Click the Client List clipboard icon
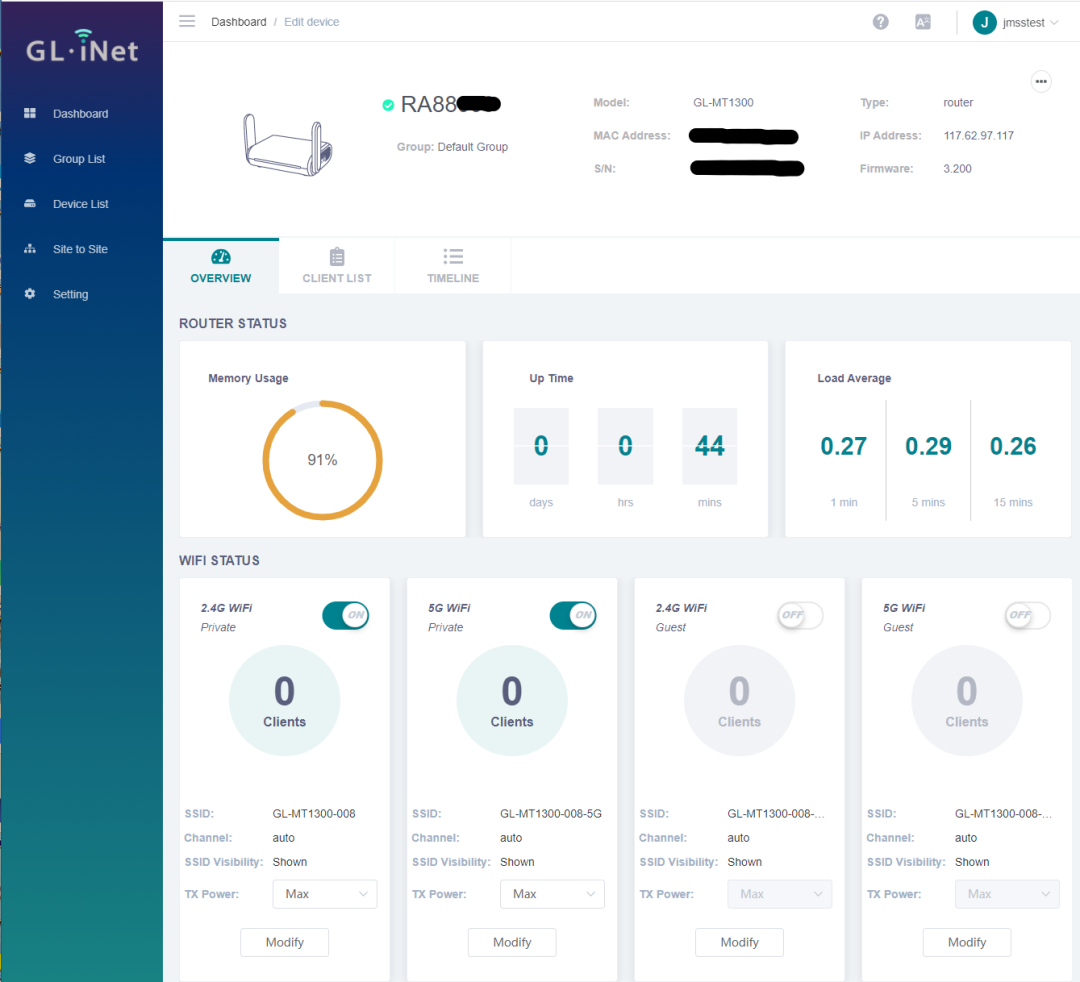Image resolution: width=1080 pixels, height=982 pixels. tap(337, 257)
